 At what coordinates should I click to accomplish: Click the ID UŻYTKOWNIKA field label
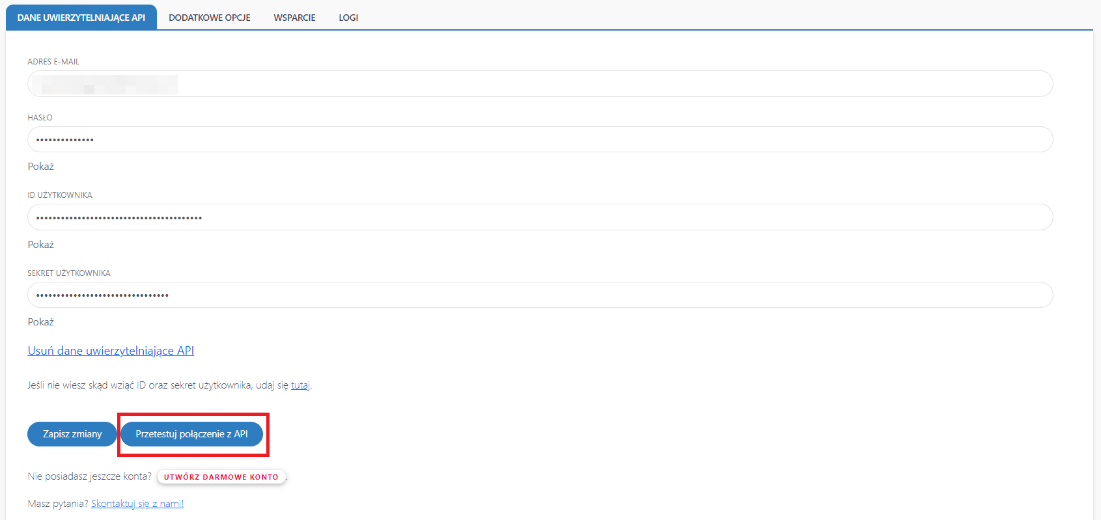click(60, 195)
